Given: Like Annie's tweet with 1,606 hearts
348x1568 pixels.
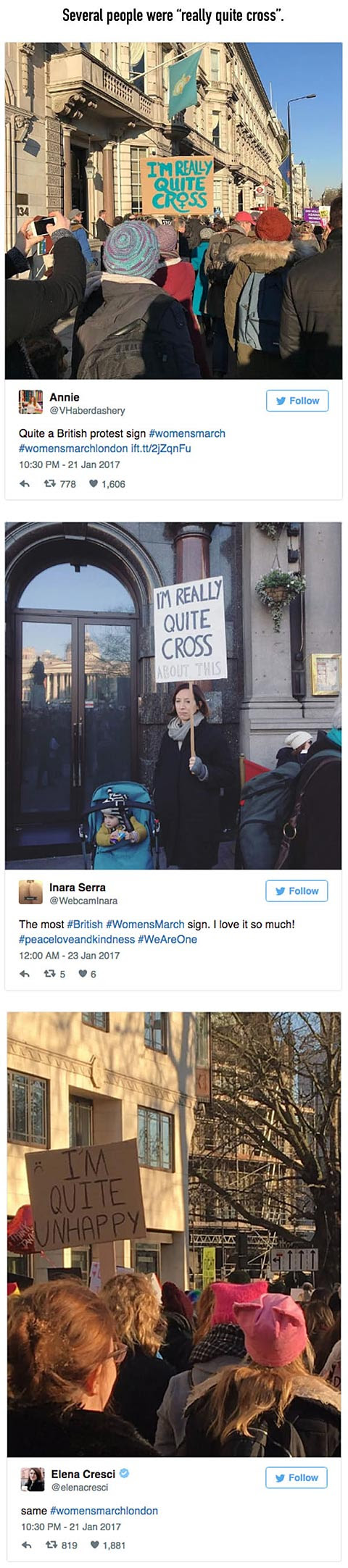Looking at the screenshot, I should [x=107, y=484].
